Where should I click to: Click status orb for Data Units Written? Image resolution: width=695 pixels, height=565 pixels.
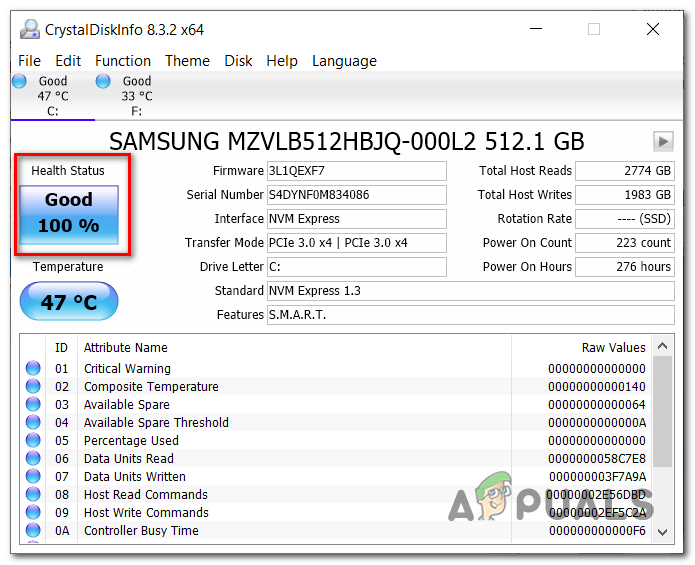coord(33,476)
